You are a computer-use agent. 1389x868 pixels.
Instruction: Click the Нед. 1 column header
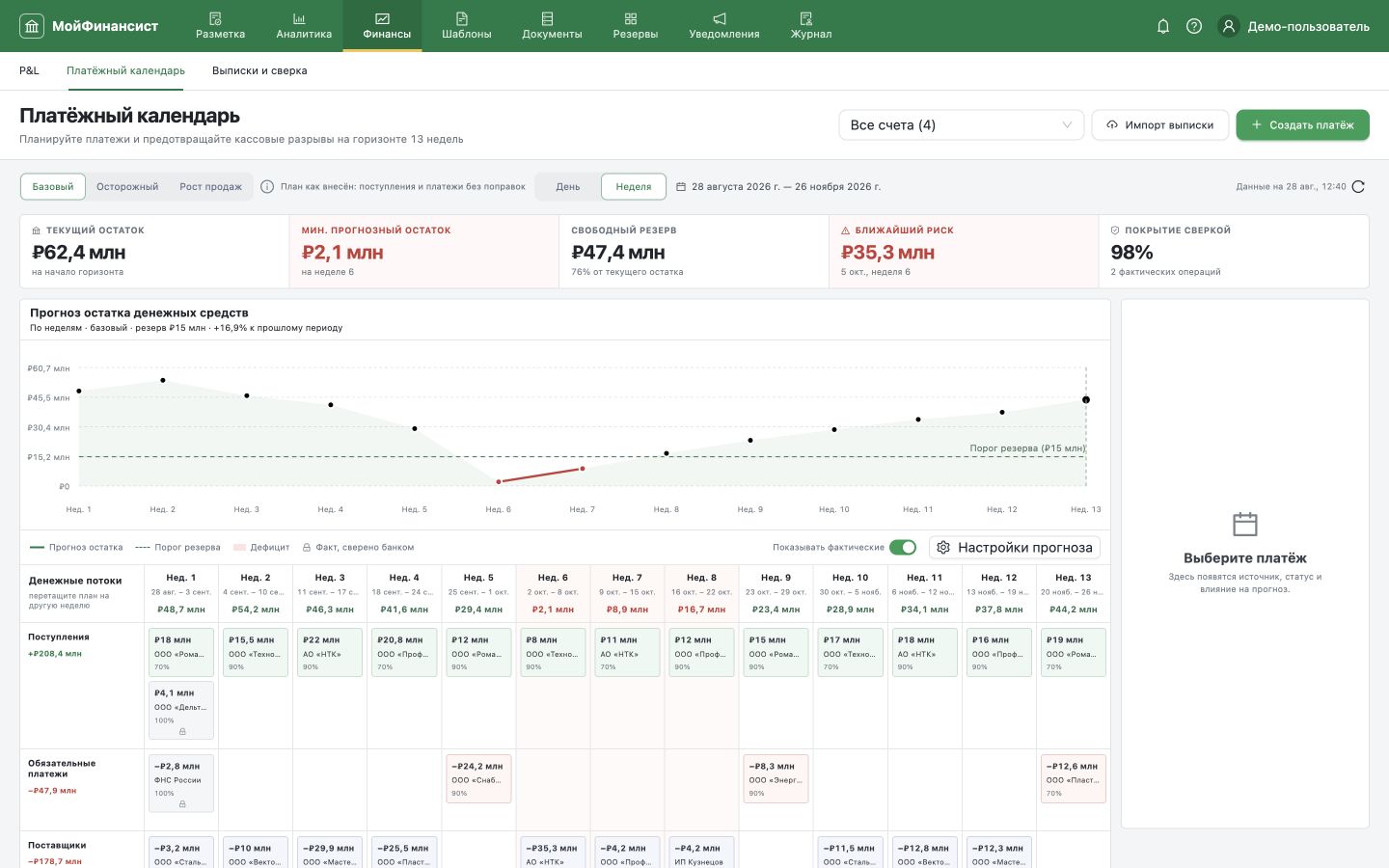(181, 593)
